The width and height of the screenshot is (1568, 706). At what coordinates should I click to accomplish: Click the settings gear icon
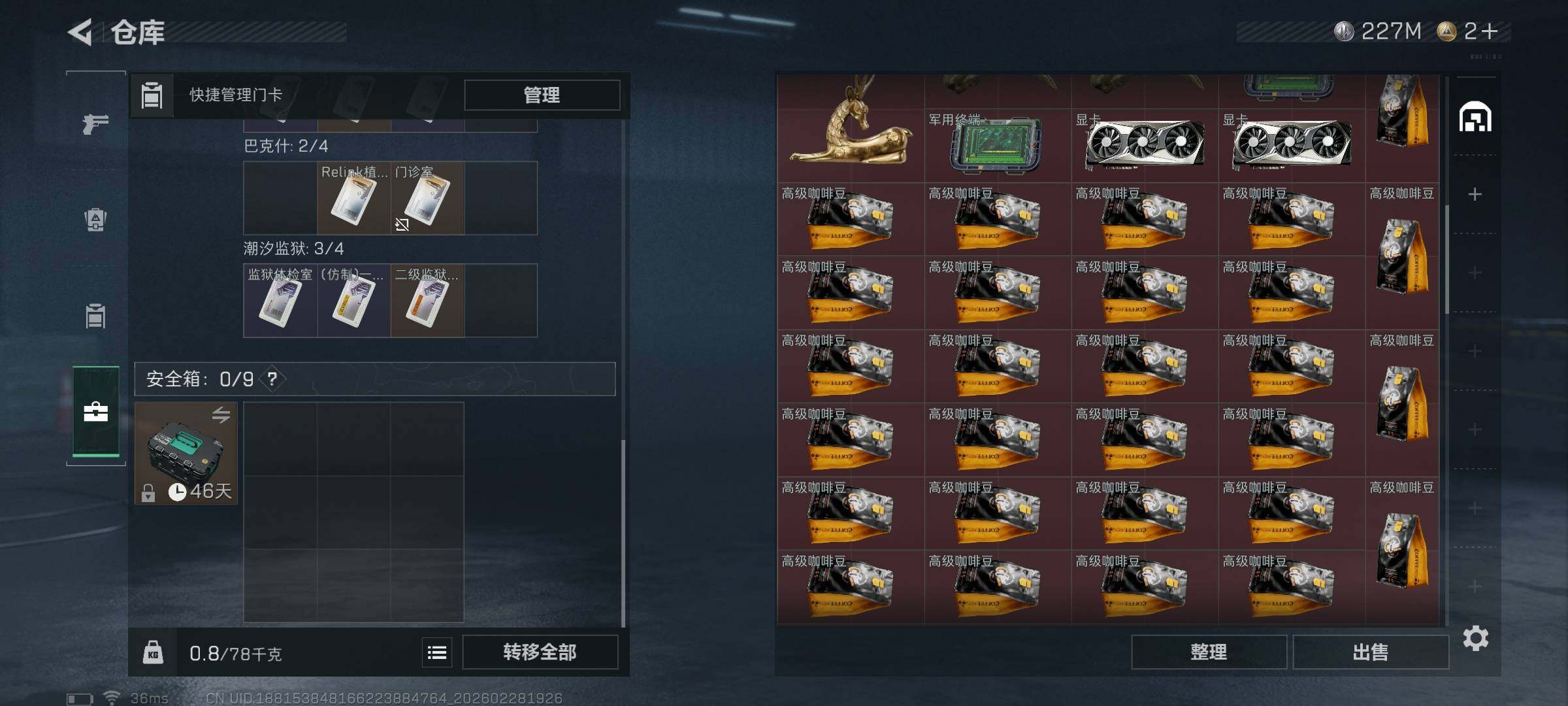coord(1475,638)
